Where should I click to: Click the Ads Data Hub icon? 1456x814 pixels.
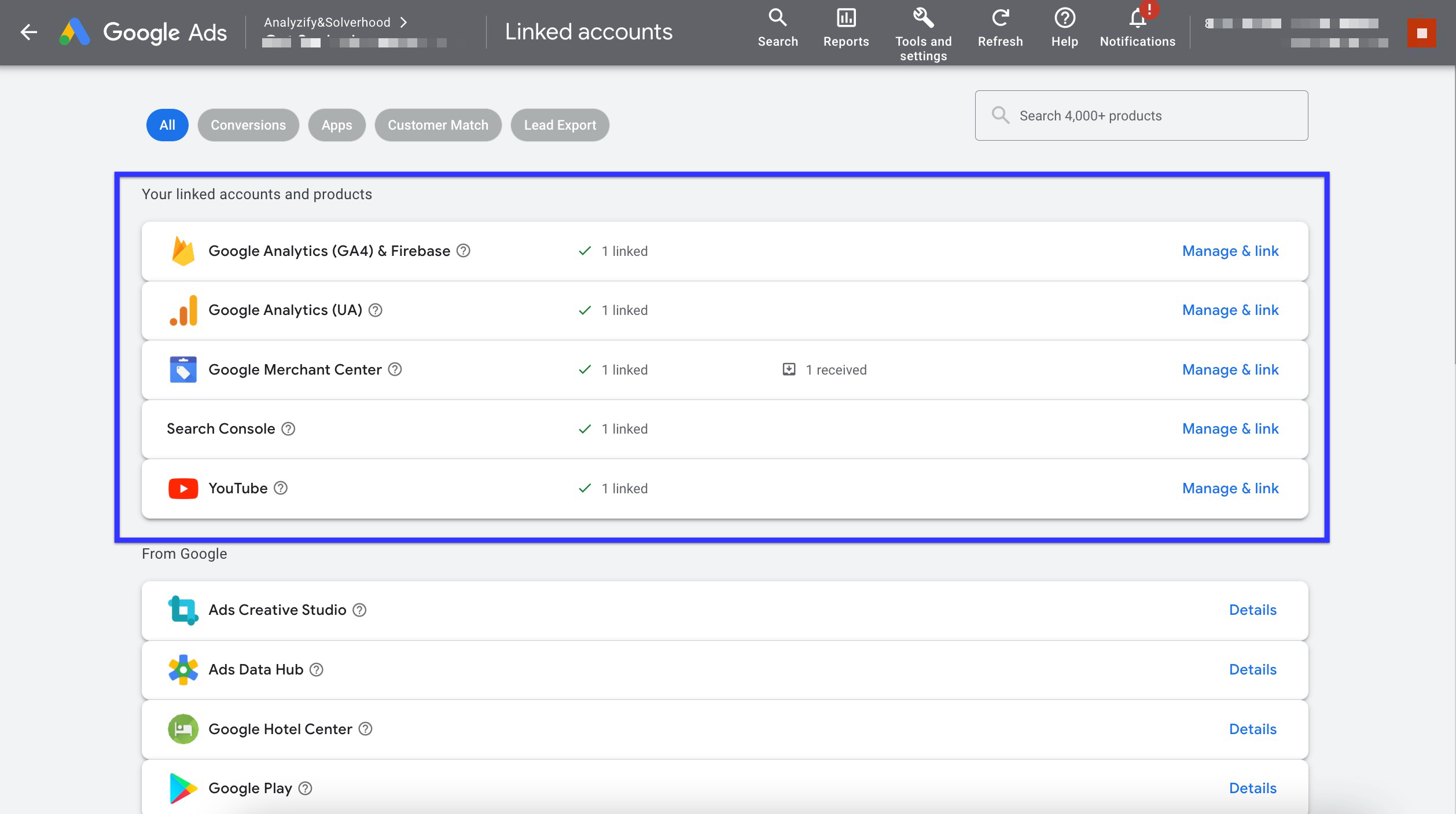183,670
